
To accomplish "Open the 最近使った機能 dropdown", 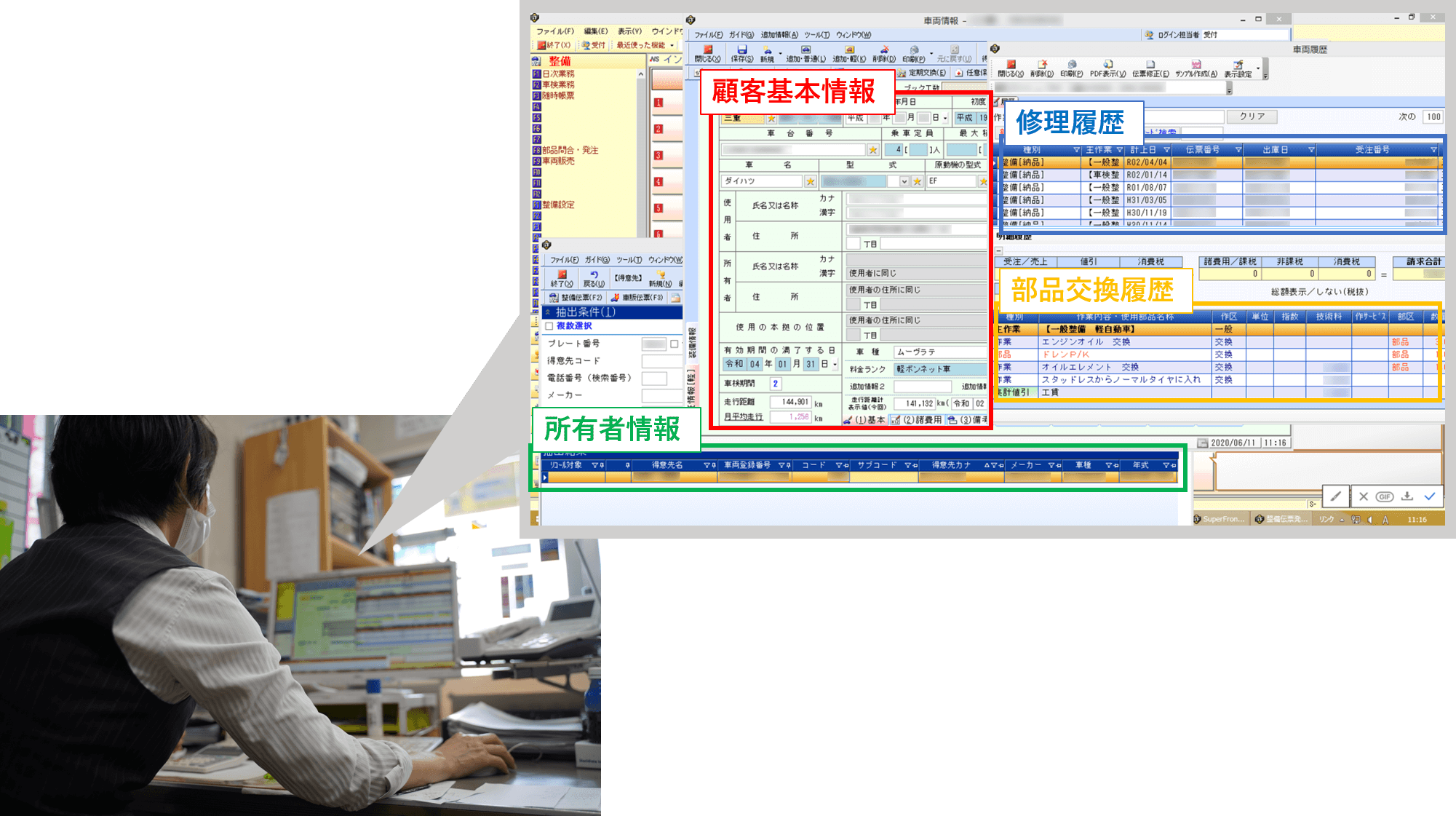I will coord(672,45).
